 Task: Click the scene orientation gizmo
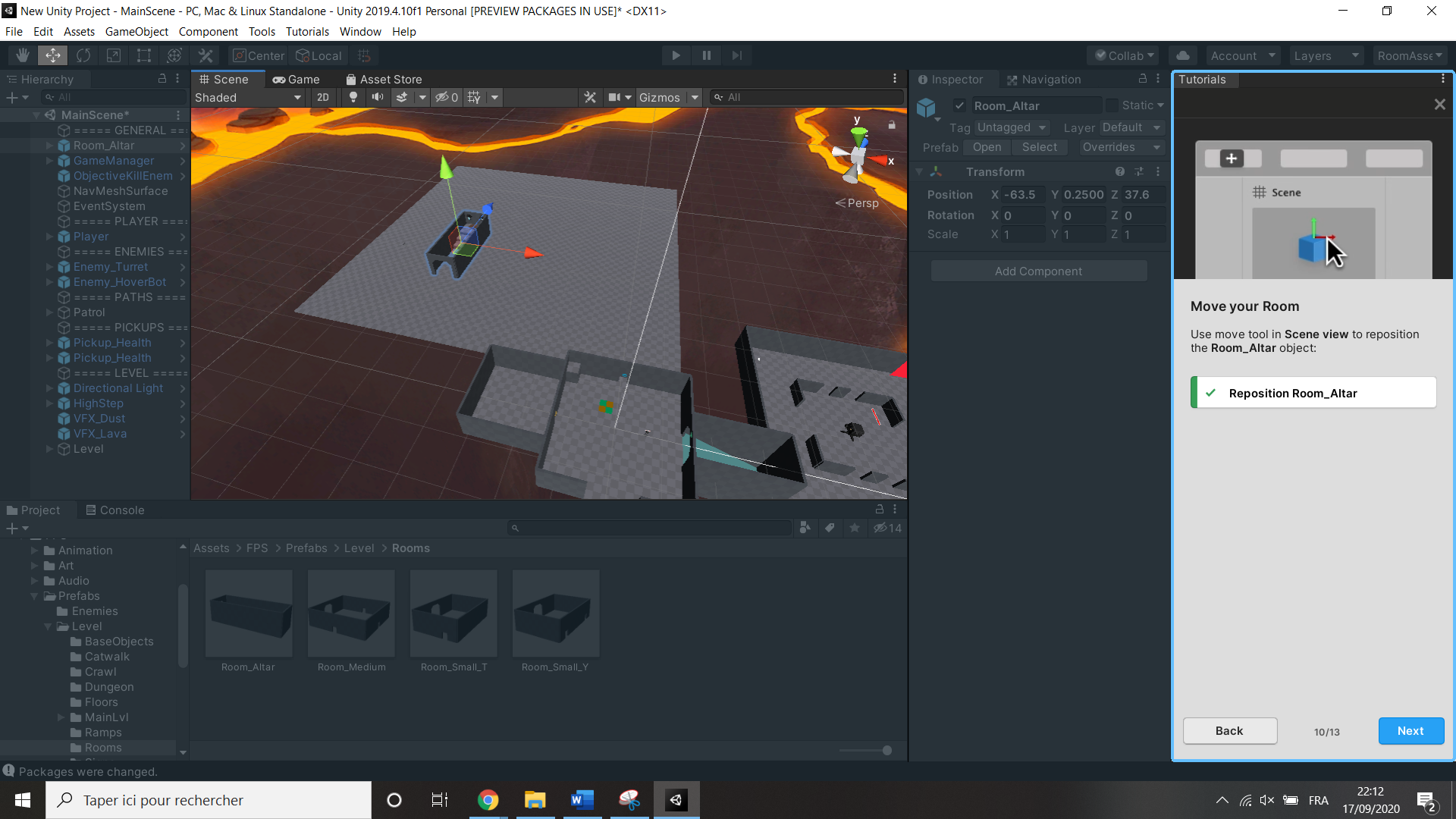coord(859,154)
